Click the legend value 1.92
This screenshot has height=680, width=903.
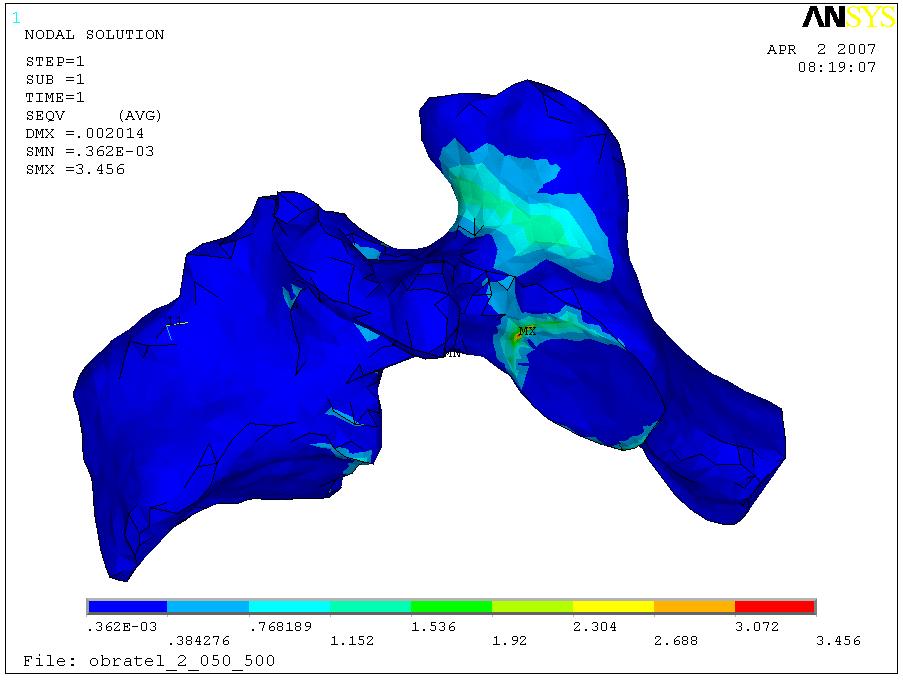click(509, 640)
